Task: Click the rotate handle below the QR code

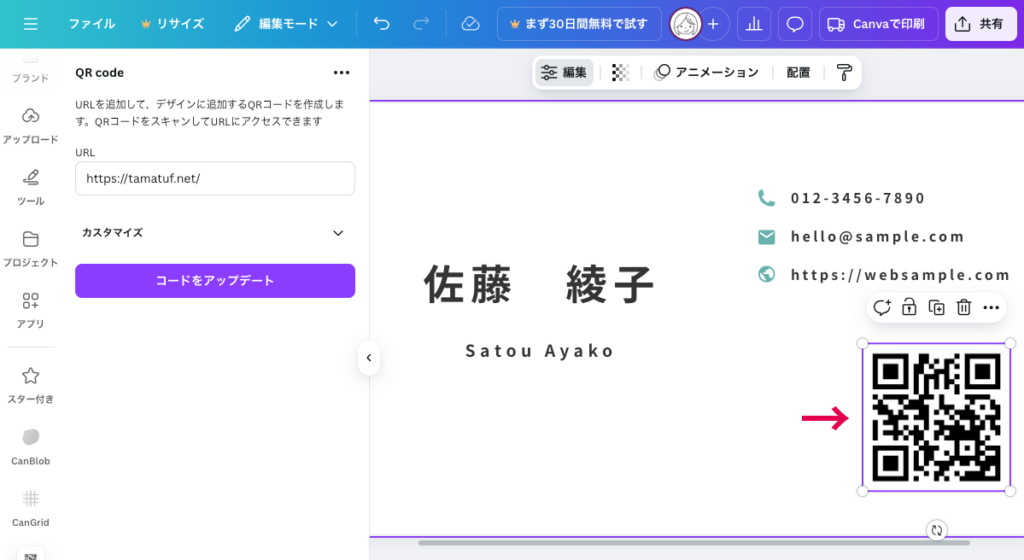Action: pyautogui.click(x=936, y=530)
